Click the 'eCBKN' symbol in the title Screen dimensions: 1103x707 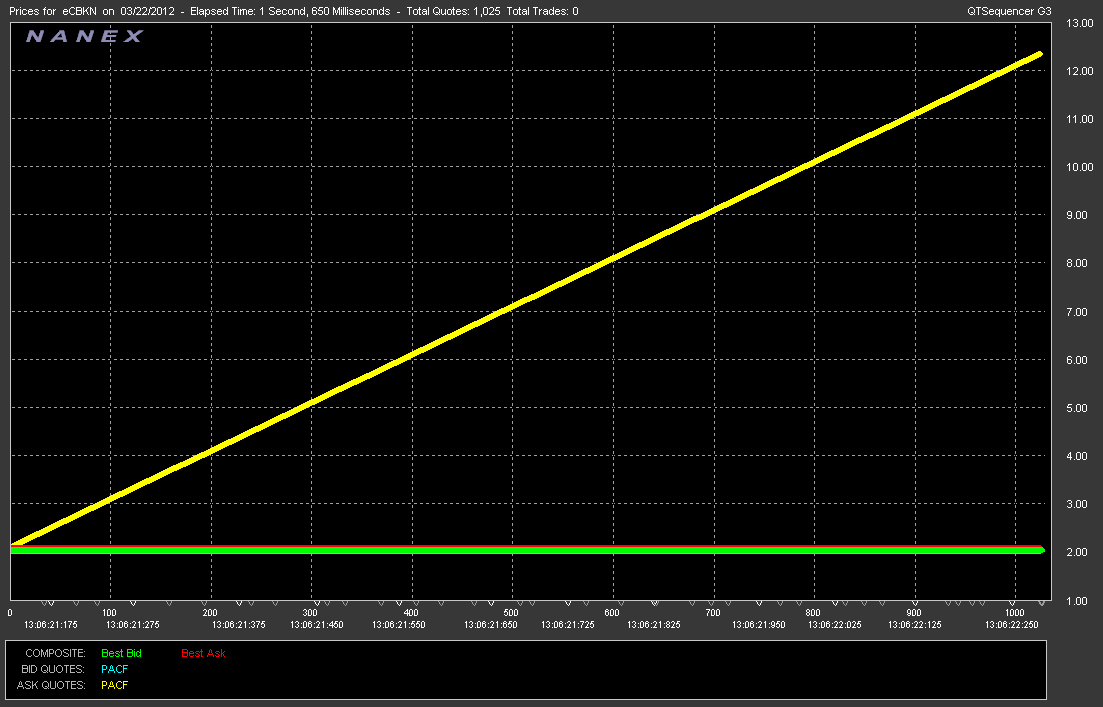[79, 11]
